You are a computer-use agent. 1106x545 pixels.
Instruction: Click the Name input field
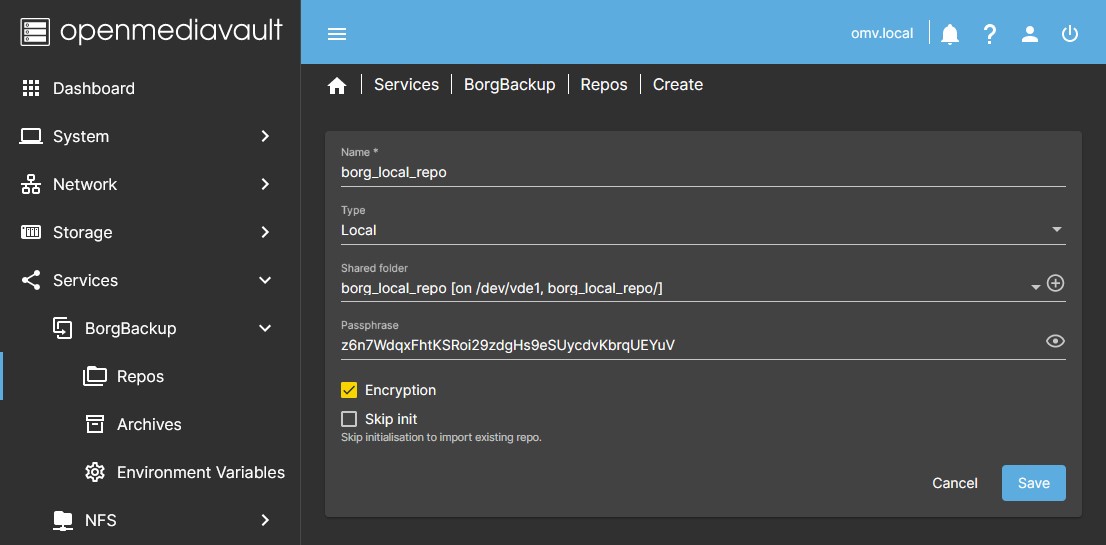[x=702, y=172]
